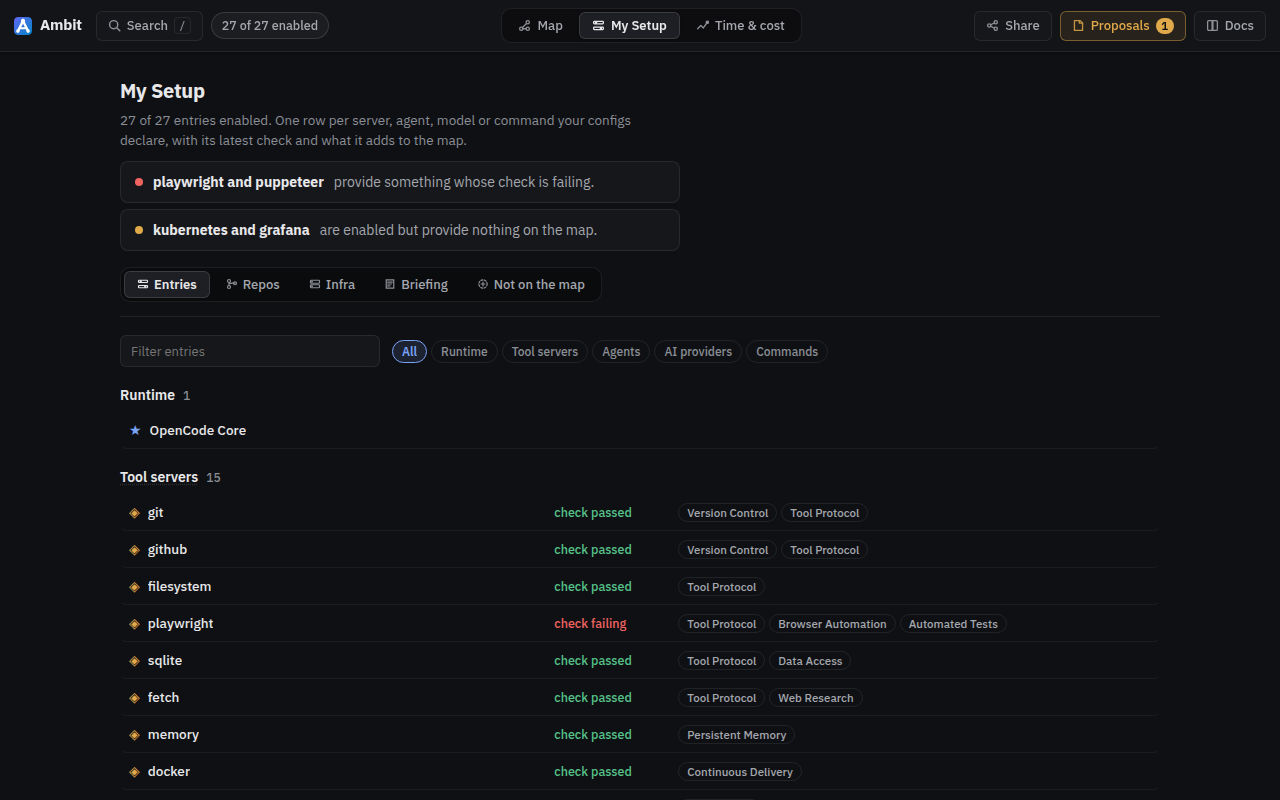This screenshot has height=800, width=1280.
Task: Filter entries by Runtime
Action: point(464,352)
